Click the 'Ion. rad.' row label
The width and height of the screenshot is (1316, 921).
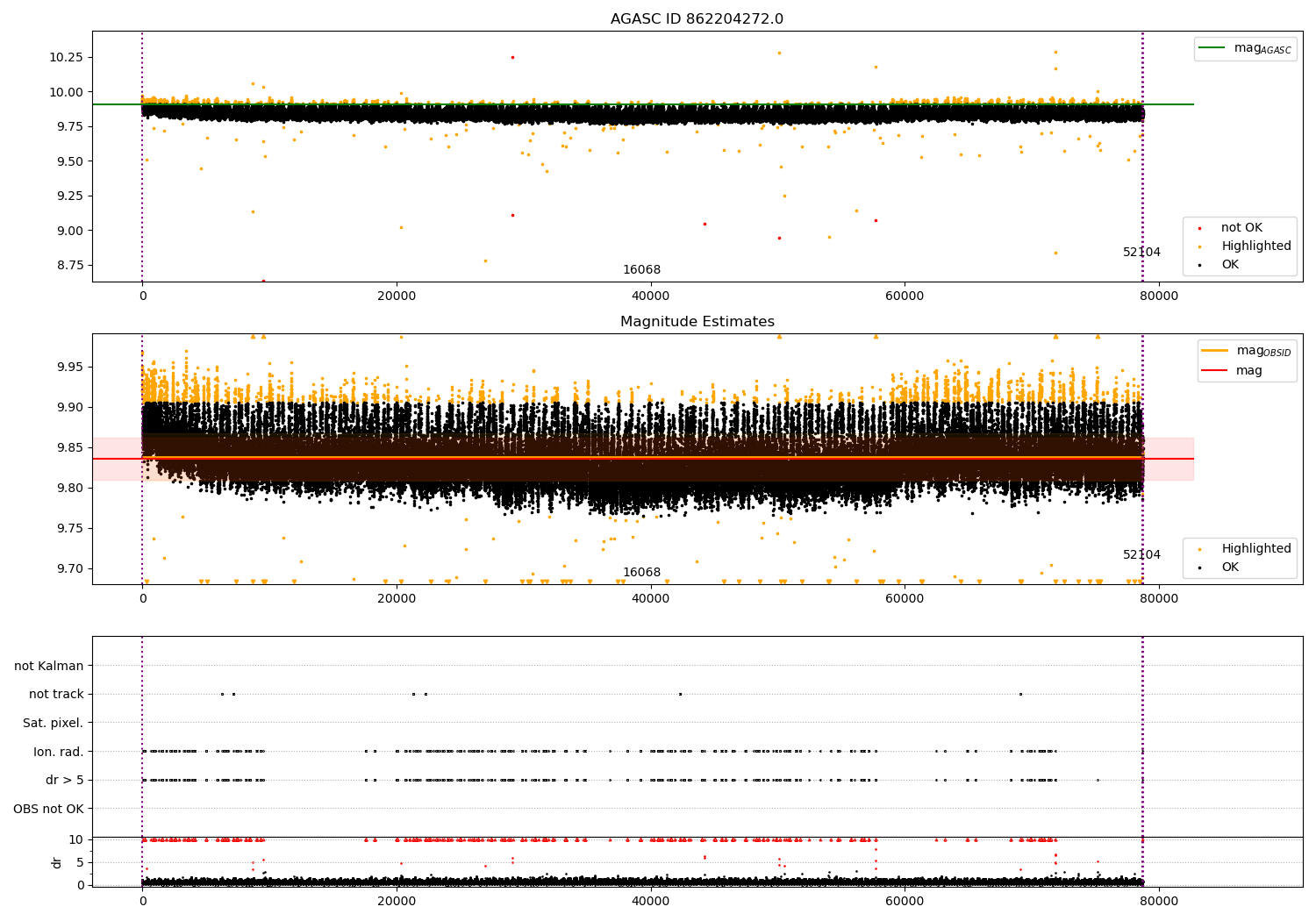coord(59,752)
